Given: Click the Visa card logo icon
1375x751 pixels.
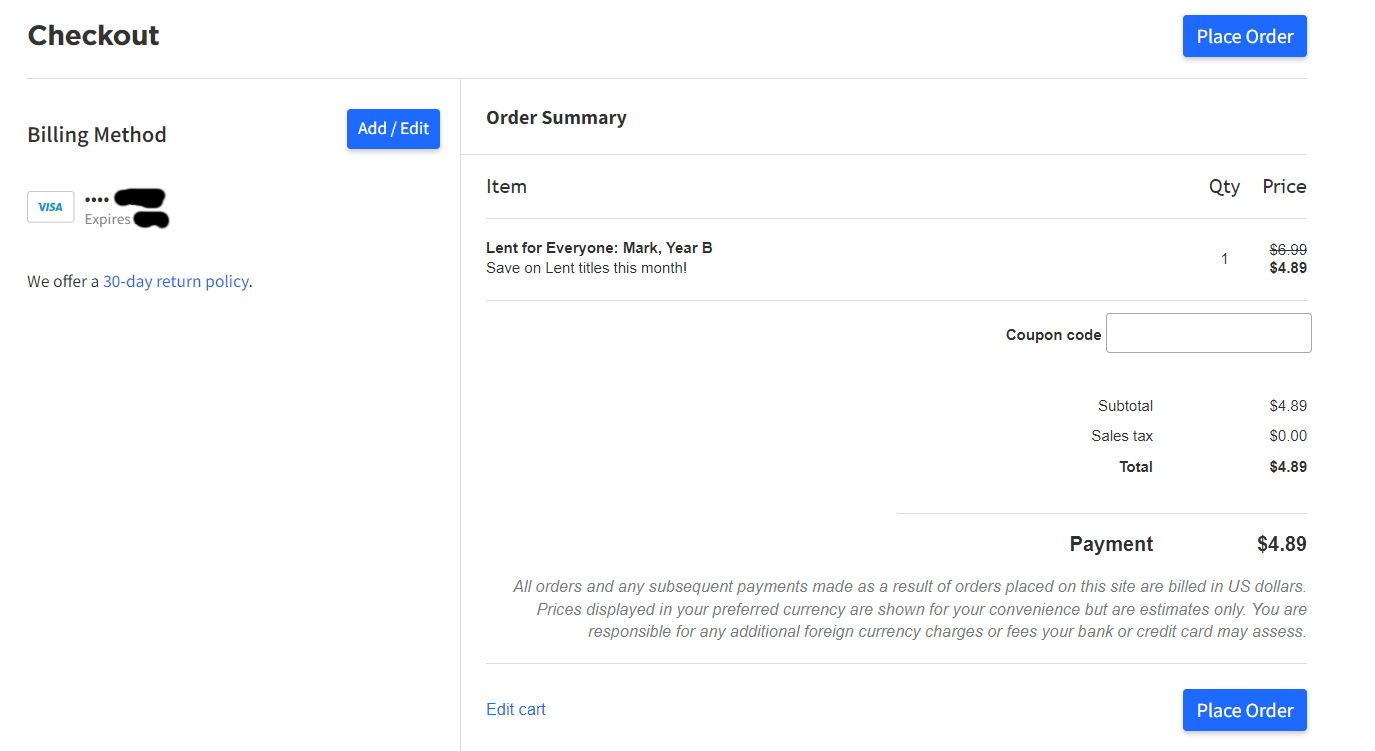Looking at the screenshot, I should (50, 207).
